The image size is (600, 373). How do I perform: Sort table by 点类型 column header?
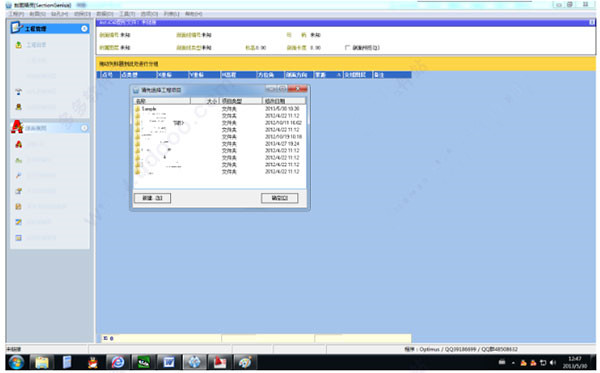point(139,75)
